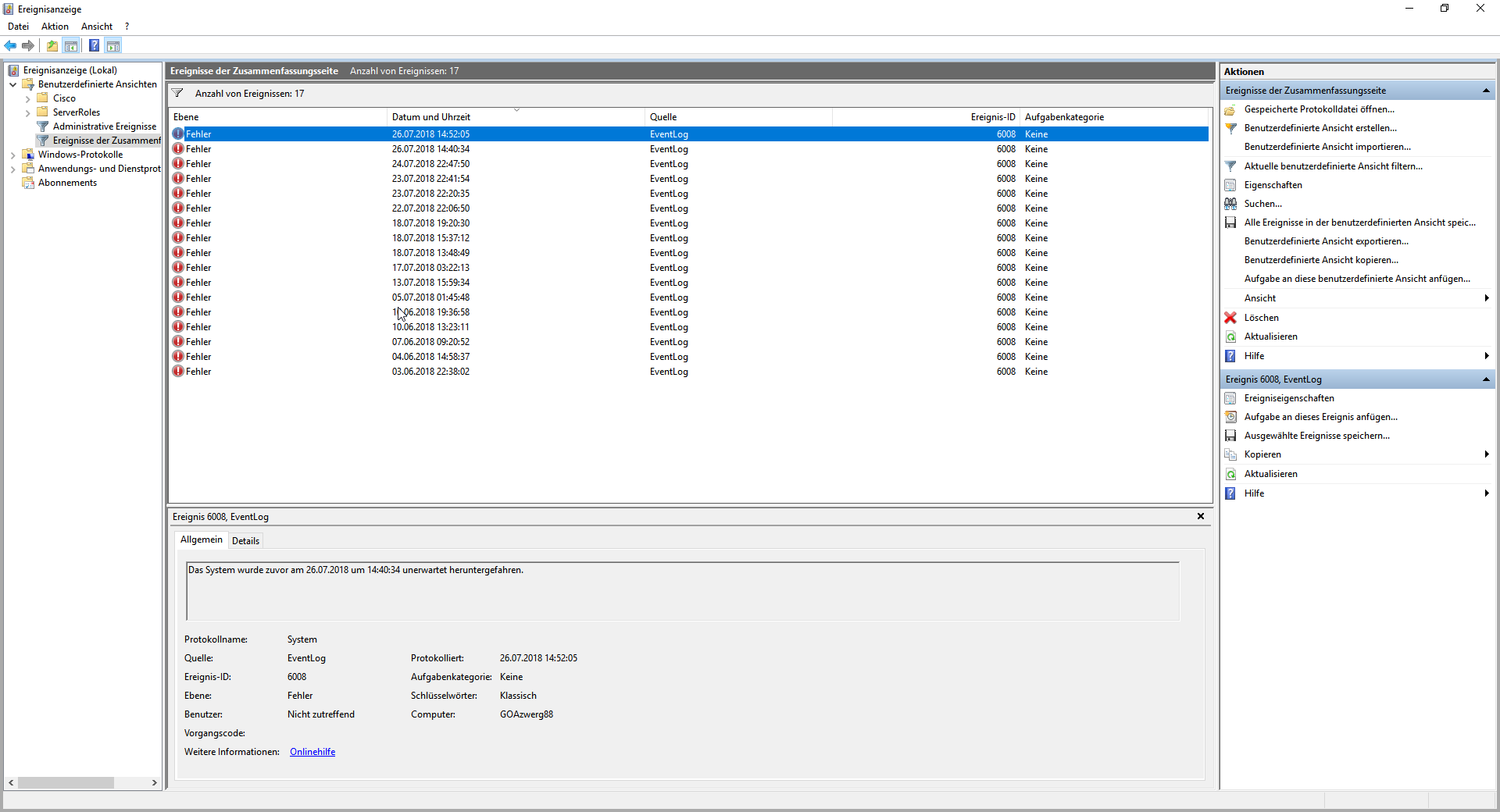Image resolution: width=1500 pixels, height=812 pixels.
Task: Click Benutzerdefinierte Ansicht kopieren action
Action: tap(1321, 260)
